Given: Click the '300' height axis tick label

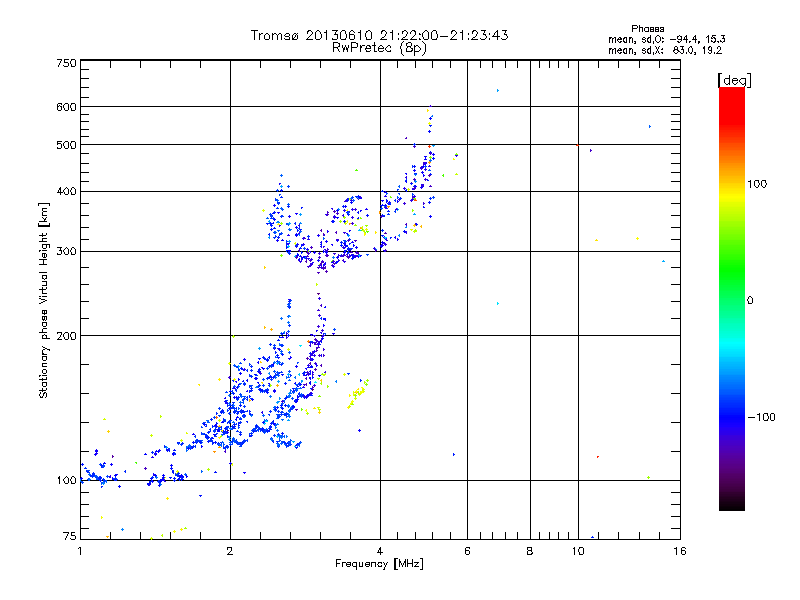Looking at the screenshot, I should coord(66,251).
